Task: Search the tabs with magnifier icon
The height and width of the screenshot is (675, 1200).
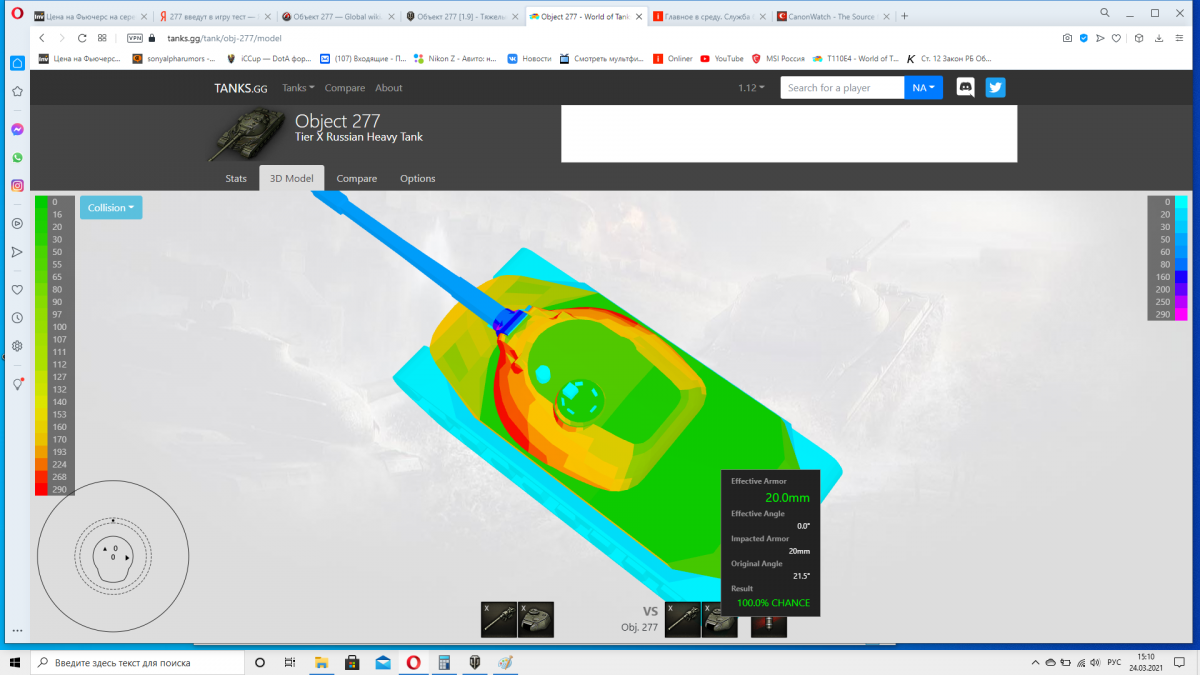Action: click(x=1104, y=13)
